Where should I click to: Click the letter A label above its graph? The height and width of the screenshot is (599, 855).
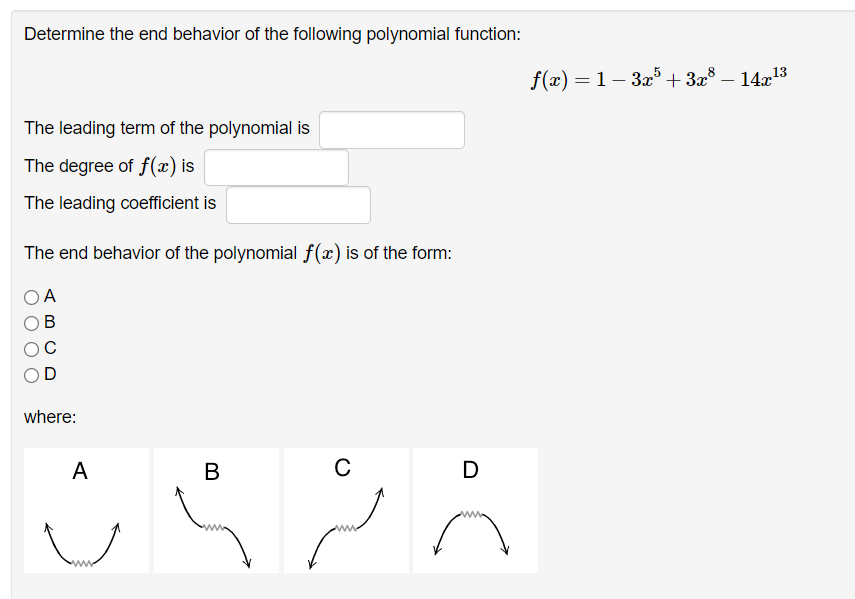[79, 470]
